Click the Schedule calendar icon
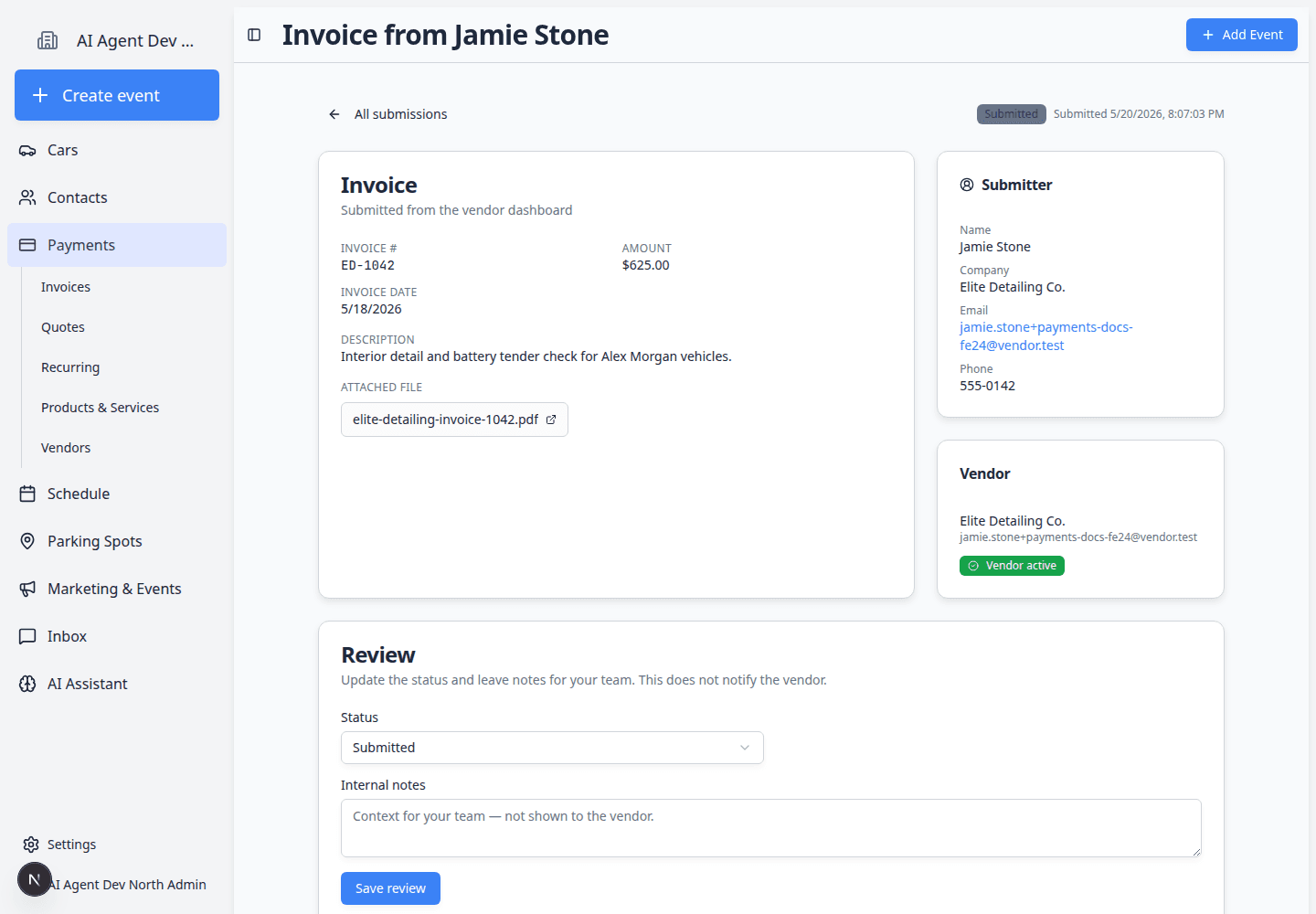Viewport: 1316px width, 914px height. (x=27, y=494)
